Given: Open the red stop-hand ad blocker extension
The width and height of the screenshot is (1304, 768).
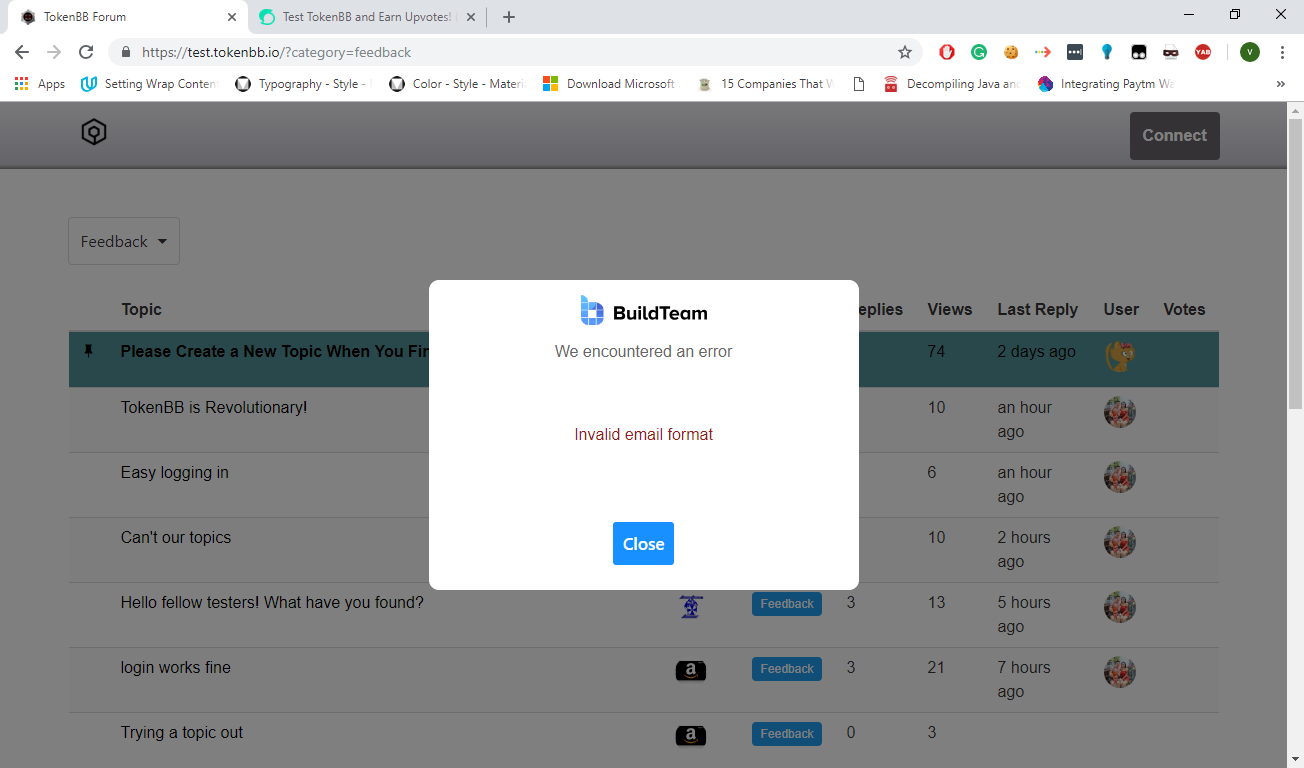Looking at the screenshot, I should click(x=947, y=52).
